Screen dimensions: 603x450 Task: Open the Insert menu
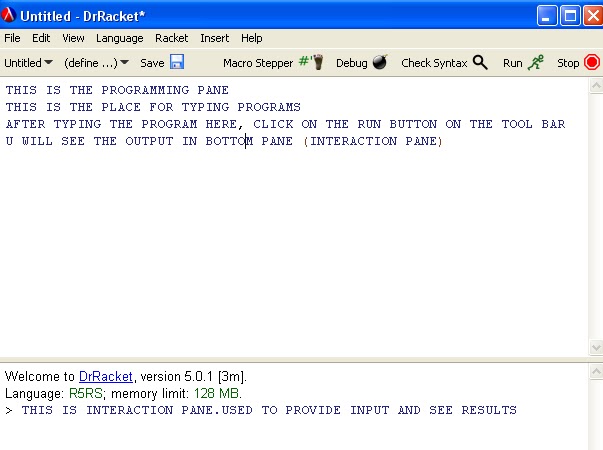[x=215, y=38]
